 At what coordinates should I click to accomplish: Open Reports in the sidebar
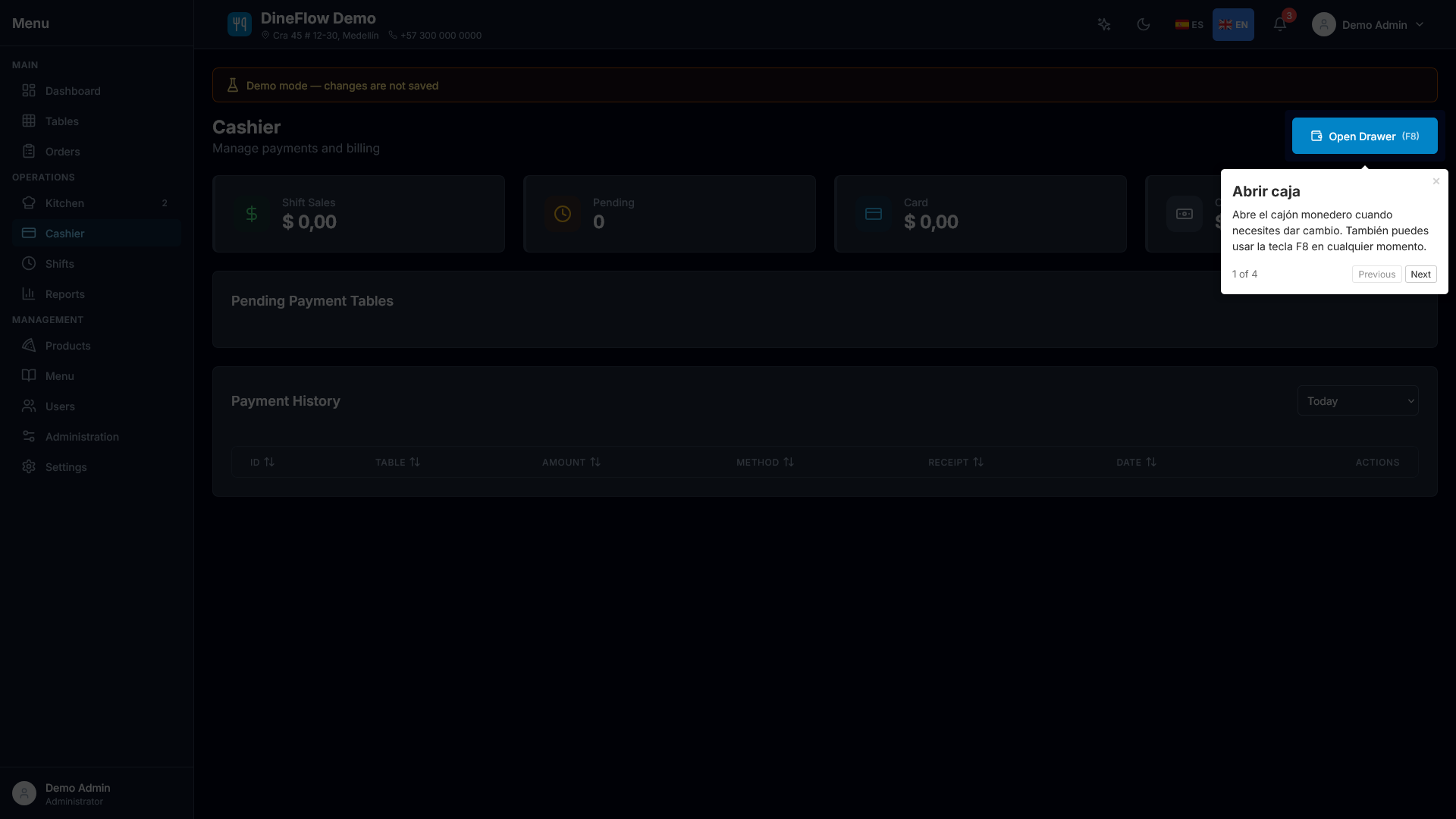coord(97,294)
